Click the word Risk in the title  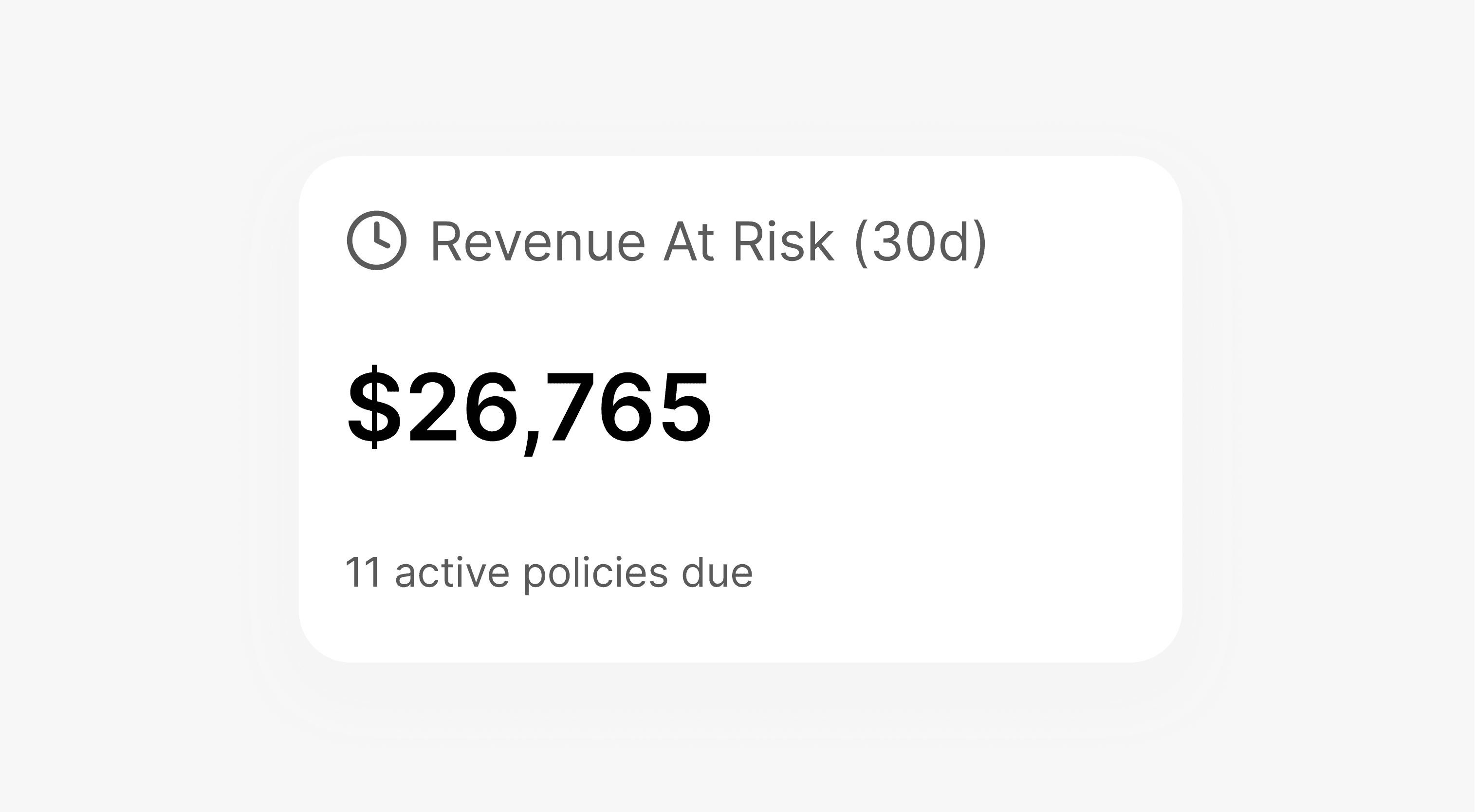click(783, 242)
